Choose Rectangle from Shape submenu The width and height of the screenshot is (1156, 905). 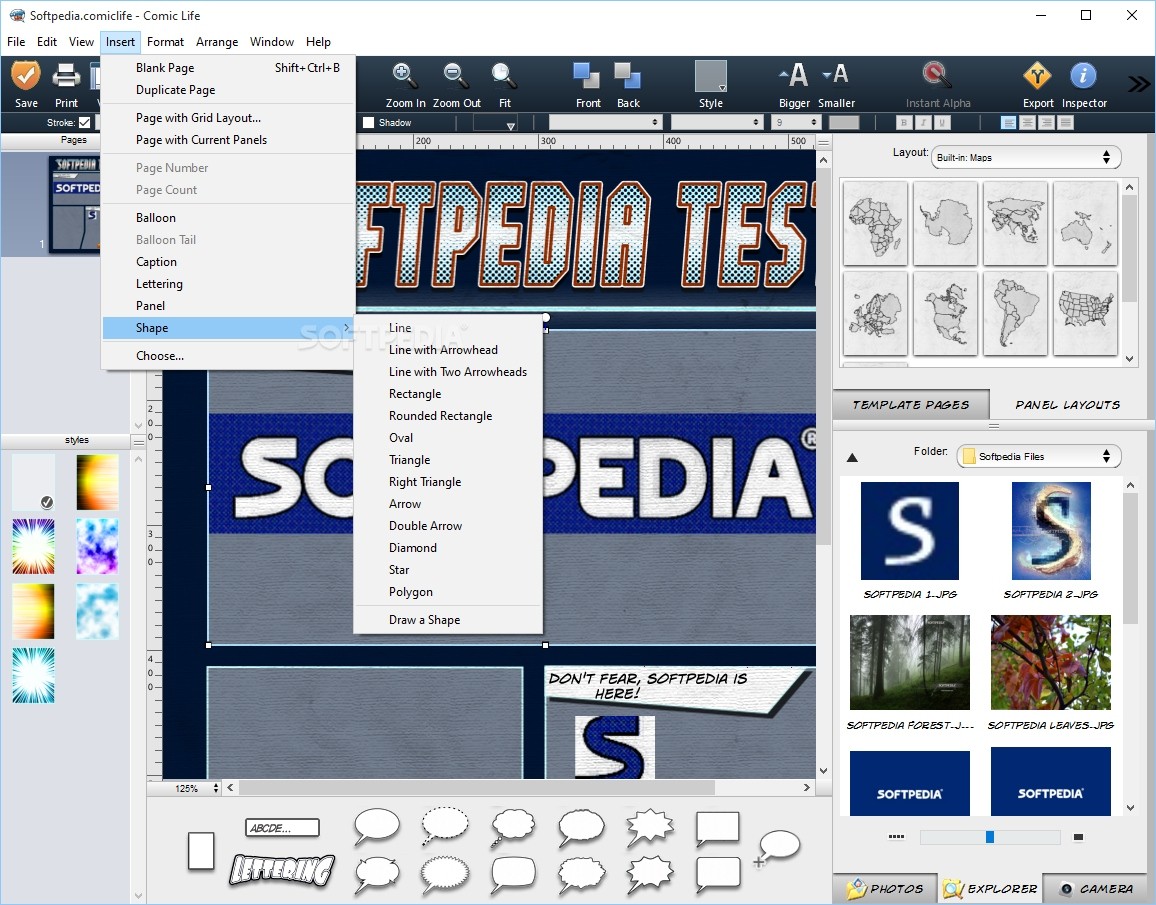tap(448, 394)
